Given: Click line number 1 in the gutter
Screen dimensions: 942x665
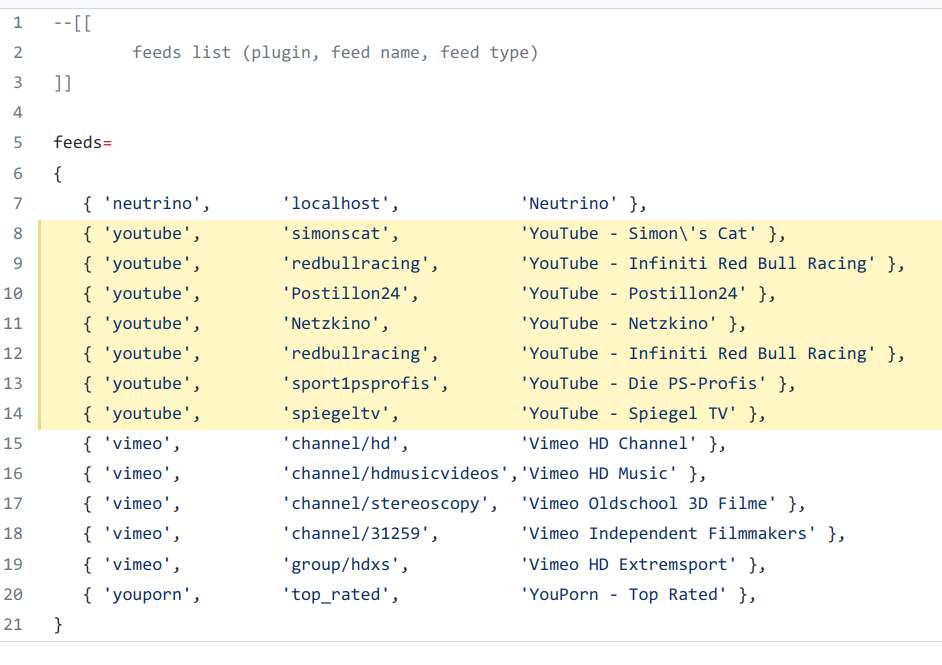Looking at the screenshot, I should (x=18, y=22).
